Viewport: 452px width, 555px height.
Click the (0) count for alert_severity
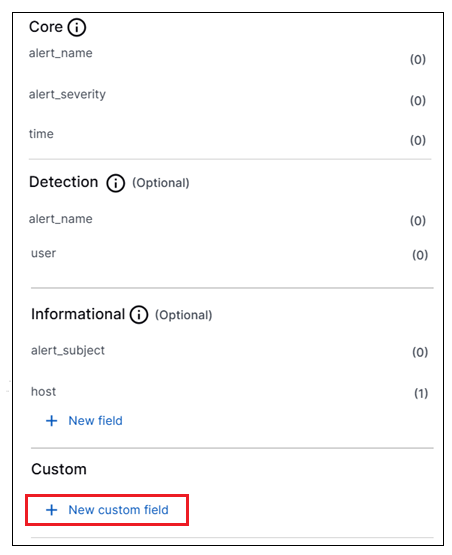point(418,101)
